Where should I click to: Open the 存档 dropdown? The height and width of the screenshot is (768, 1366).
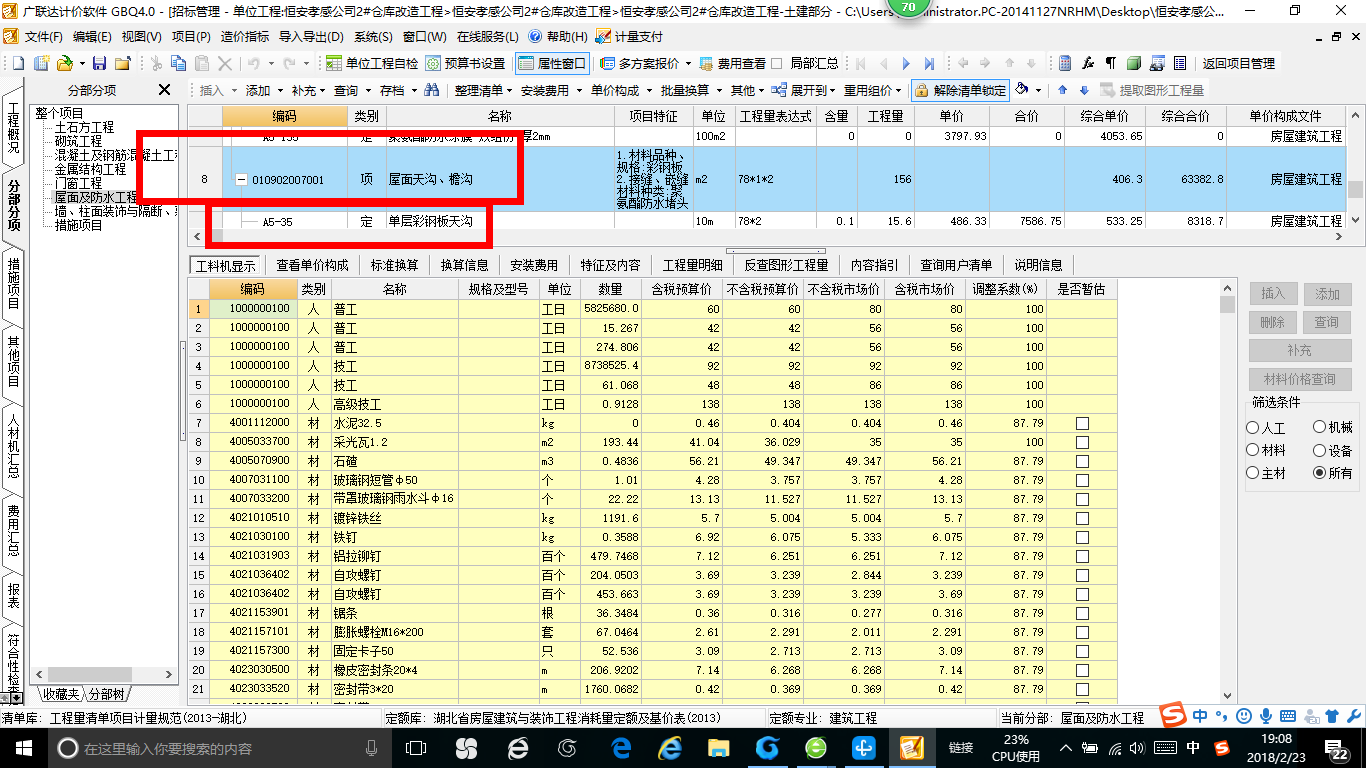396,90
